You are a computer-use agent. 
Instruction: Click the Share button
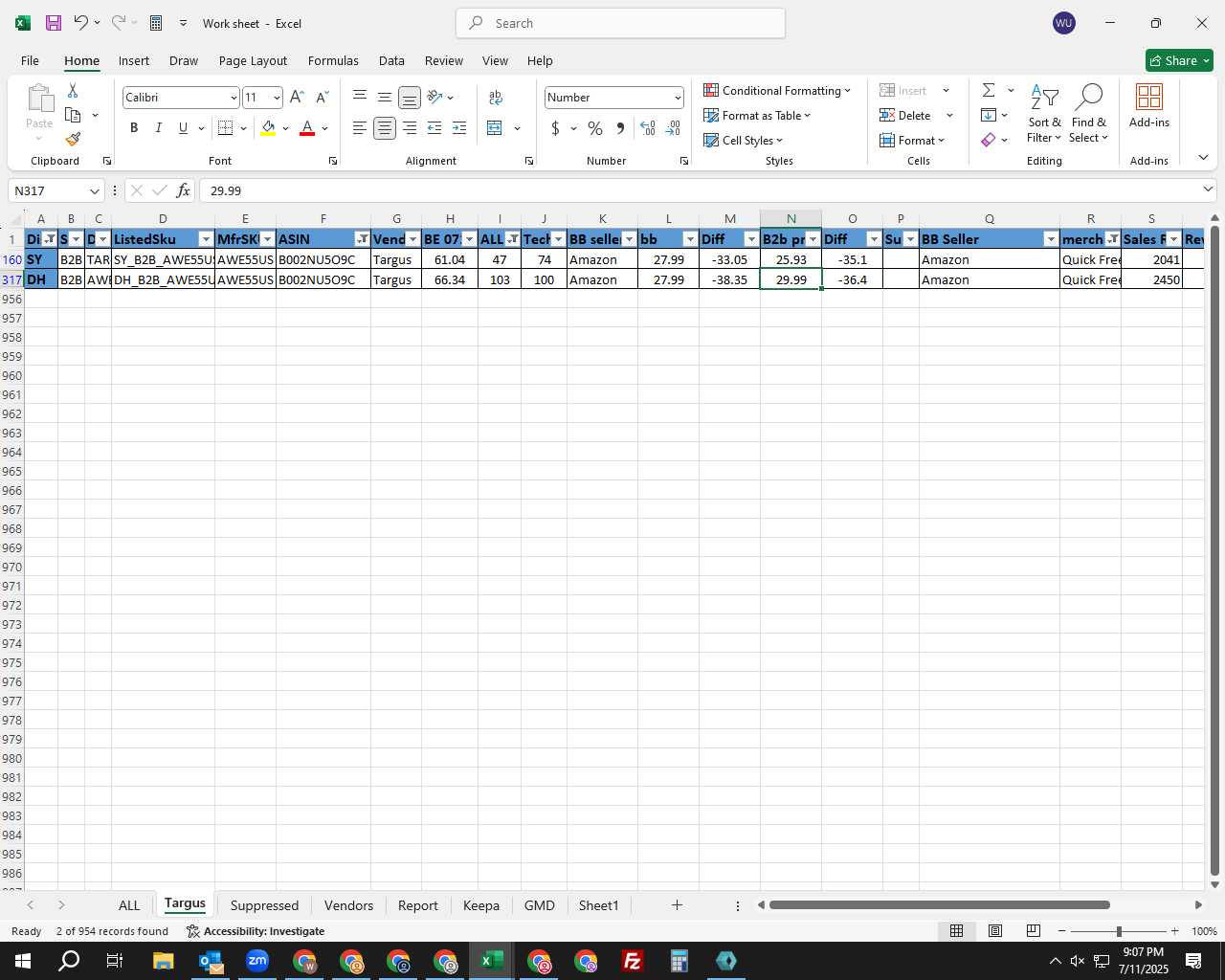pyautogui.click(x=1179, y=60)
